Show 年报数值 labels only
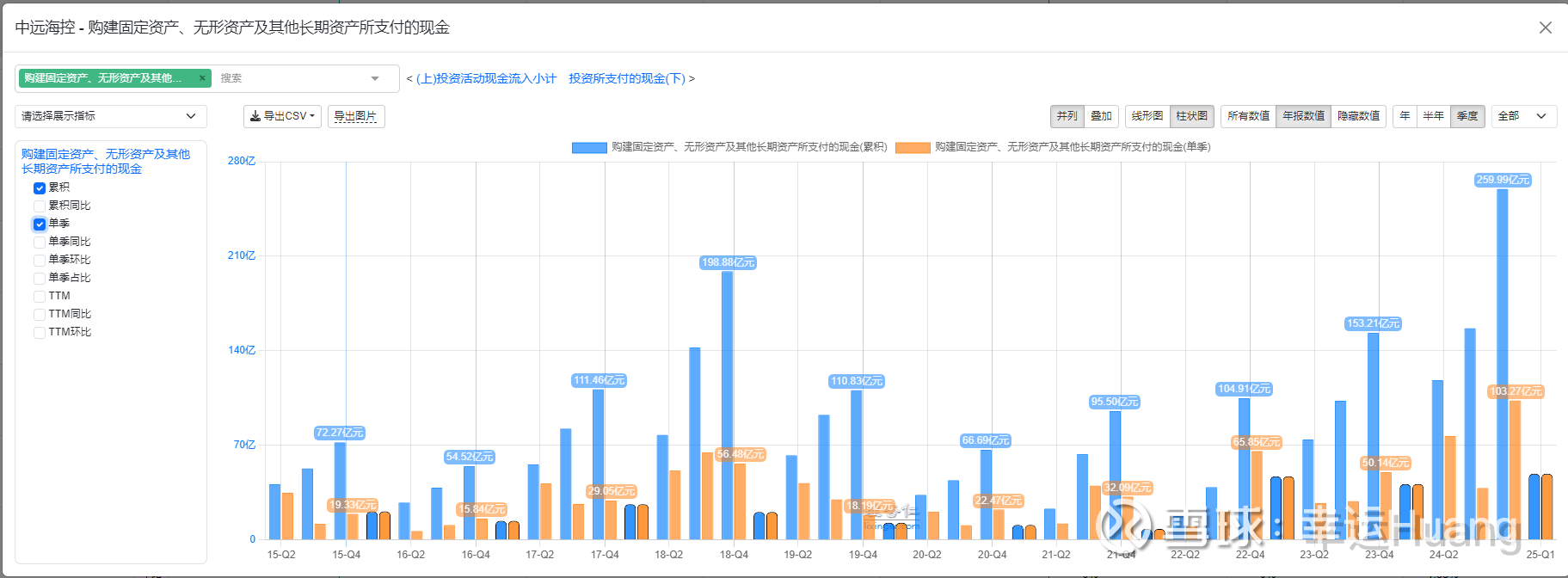 pos(1304,116)
